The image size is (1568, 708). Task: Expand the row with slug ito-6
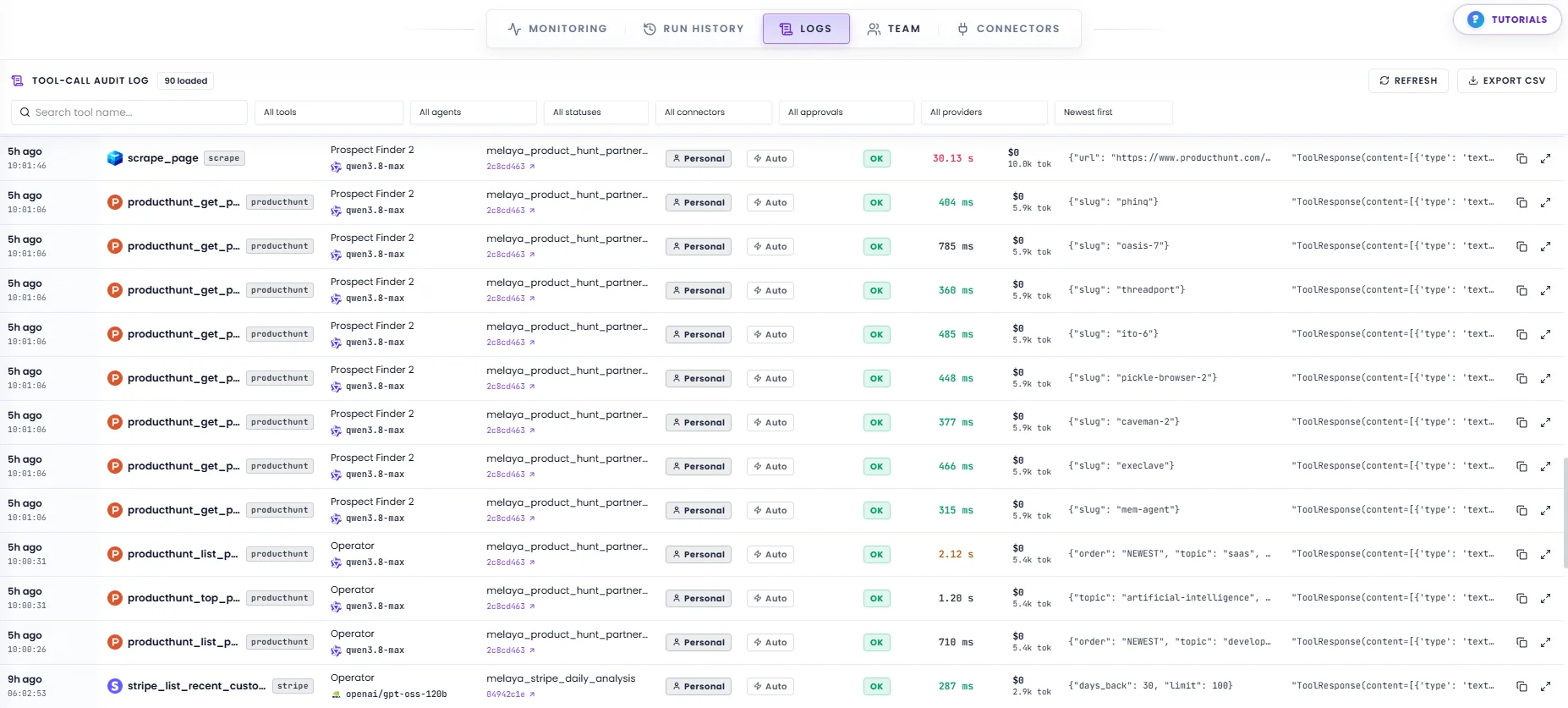pyautogui.click(x=1545, y=334)
